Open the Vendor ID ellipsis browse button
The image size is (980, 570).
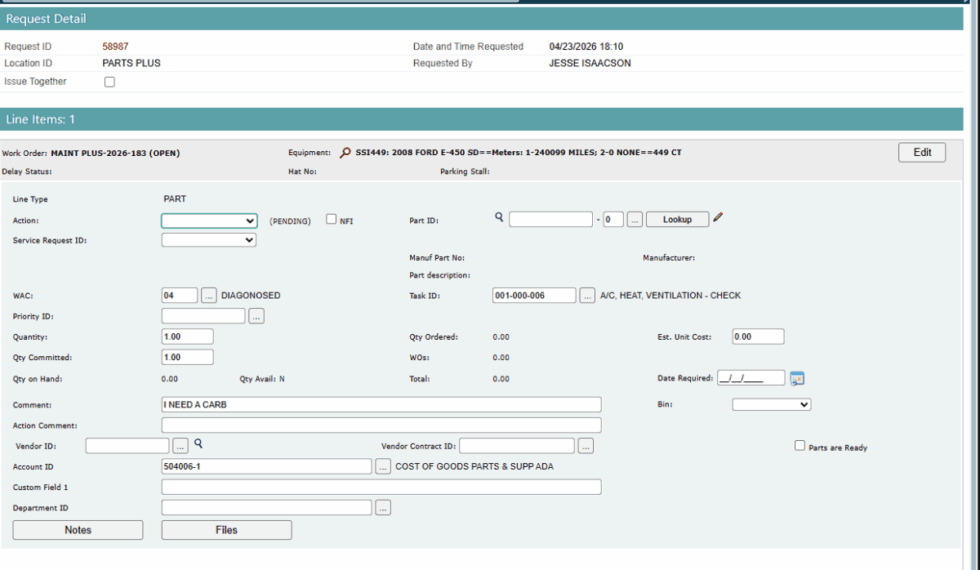click(x=180, y=446)
